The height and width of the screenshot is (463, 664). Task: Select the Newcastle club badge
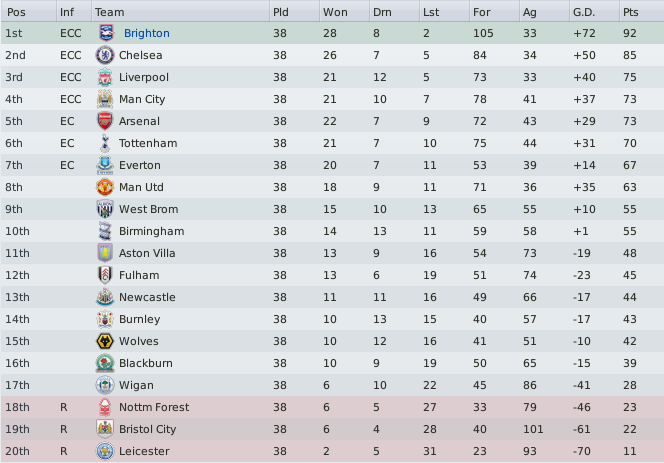pos(105,297)
